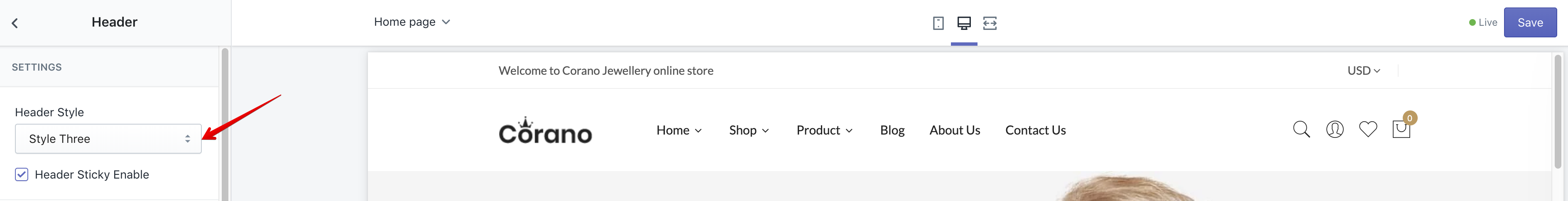Click the wishlist heart icon

[x=1368, y=130]
